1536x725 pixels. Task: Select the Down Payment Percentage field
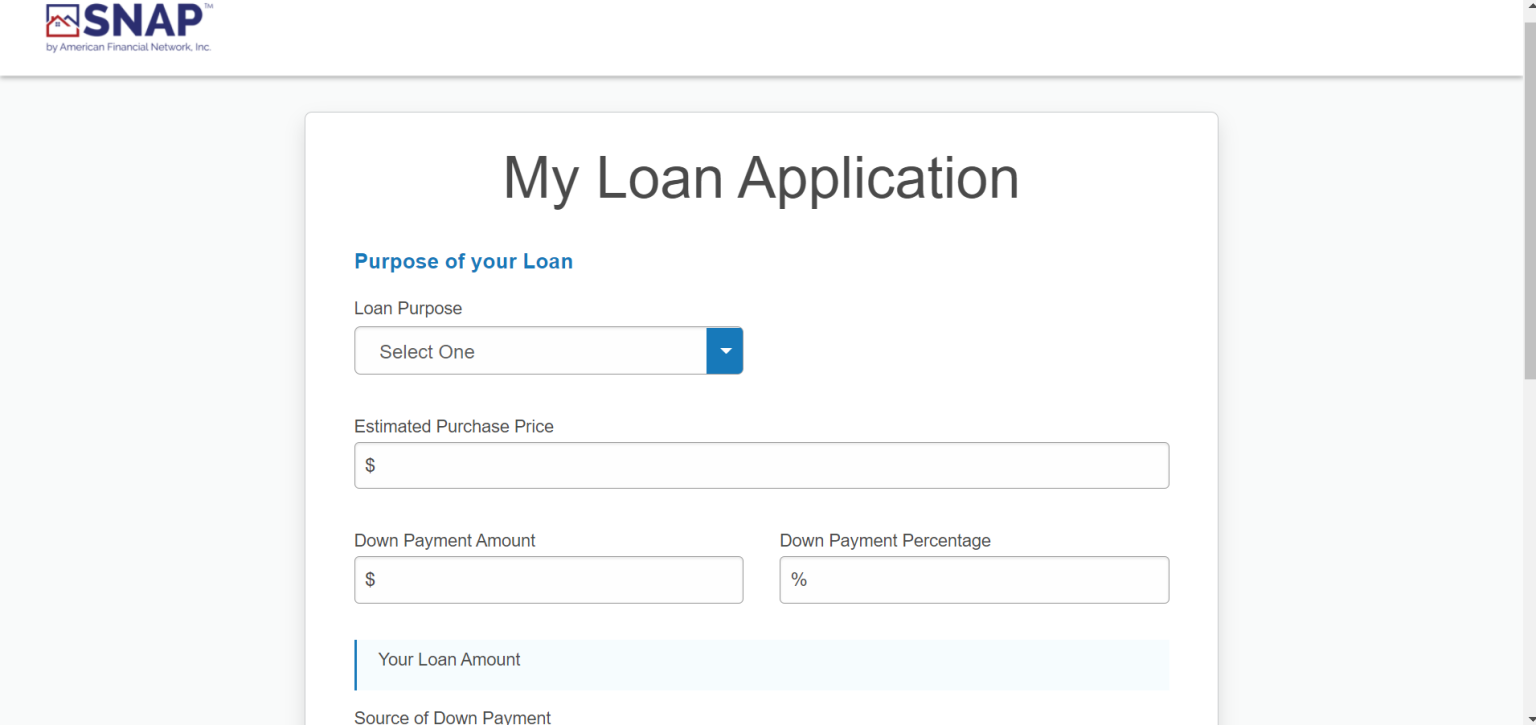[974, 580]
